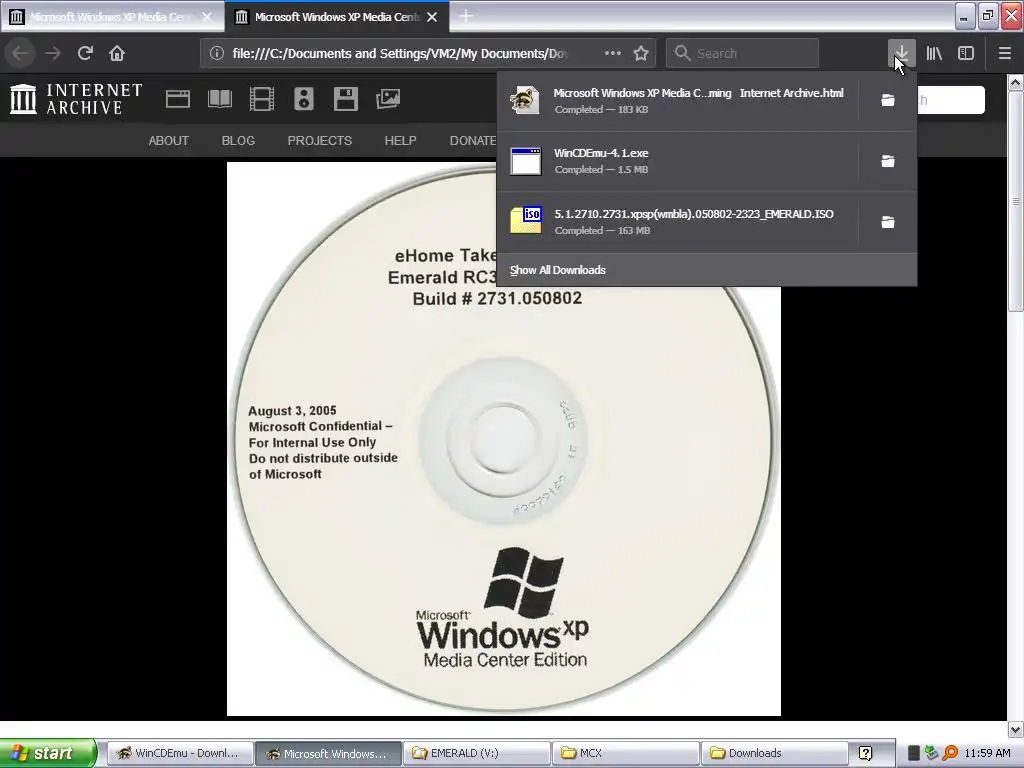Open the DONATE navigation link
Screen dimensions: 1024x768
point(473,140)
